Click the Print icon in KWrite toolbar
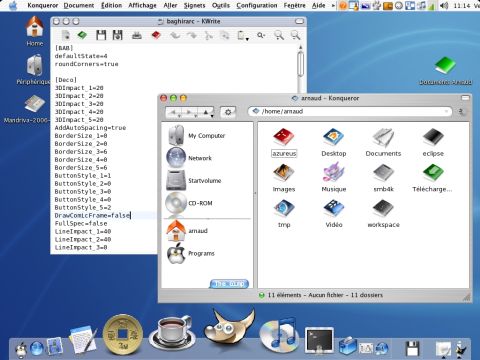 [137, 35]
